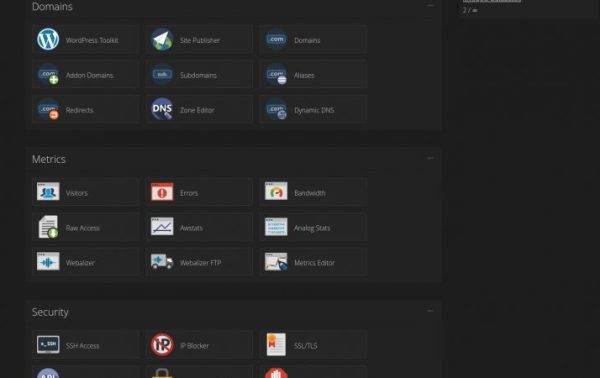600x378 pixels.
Task: Open the Webalizer waveform icon
Action: pyautogui.click(x=48, y=261)
